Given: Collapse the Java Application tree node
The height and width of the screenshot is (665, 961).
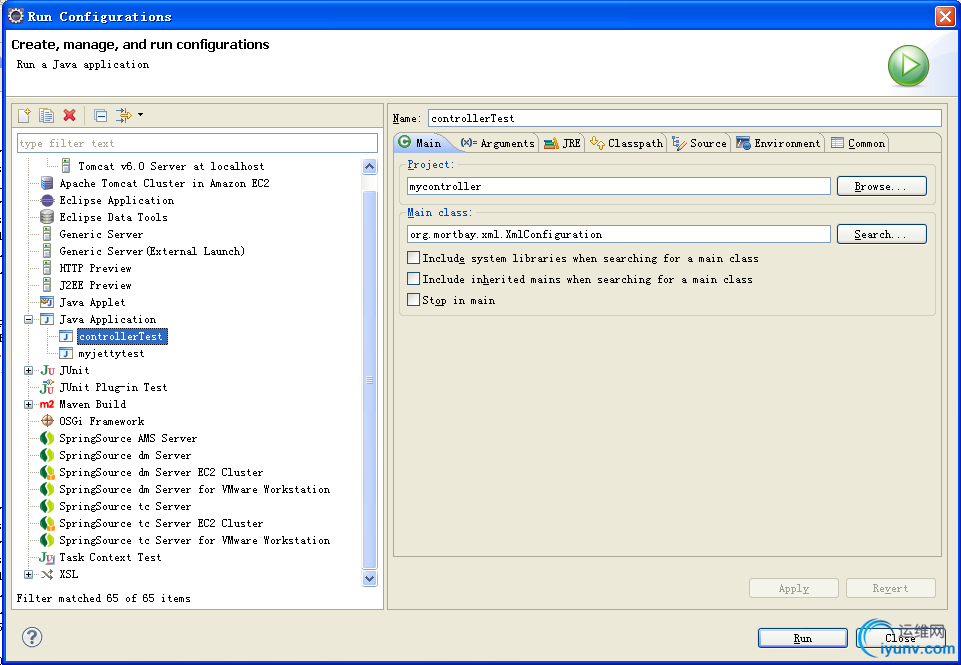Looking at the screenshot, I should [28, 319].
